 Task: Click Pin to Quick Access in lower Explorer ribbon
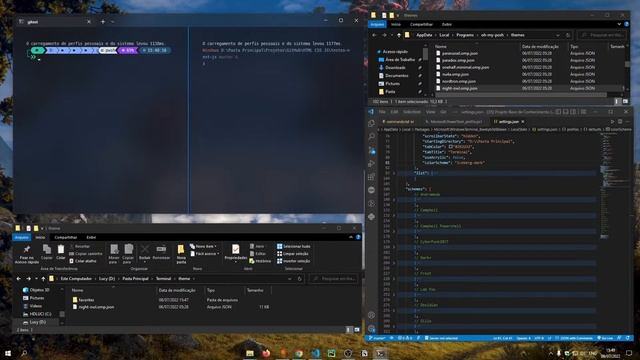tap(27, 255)
